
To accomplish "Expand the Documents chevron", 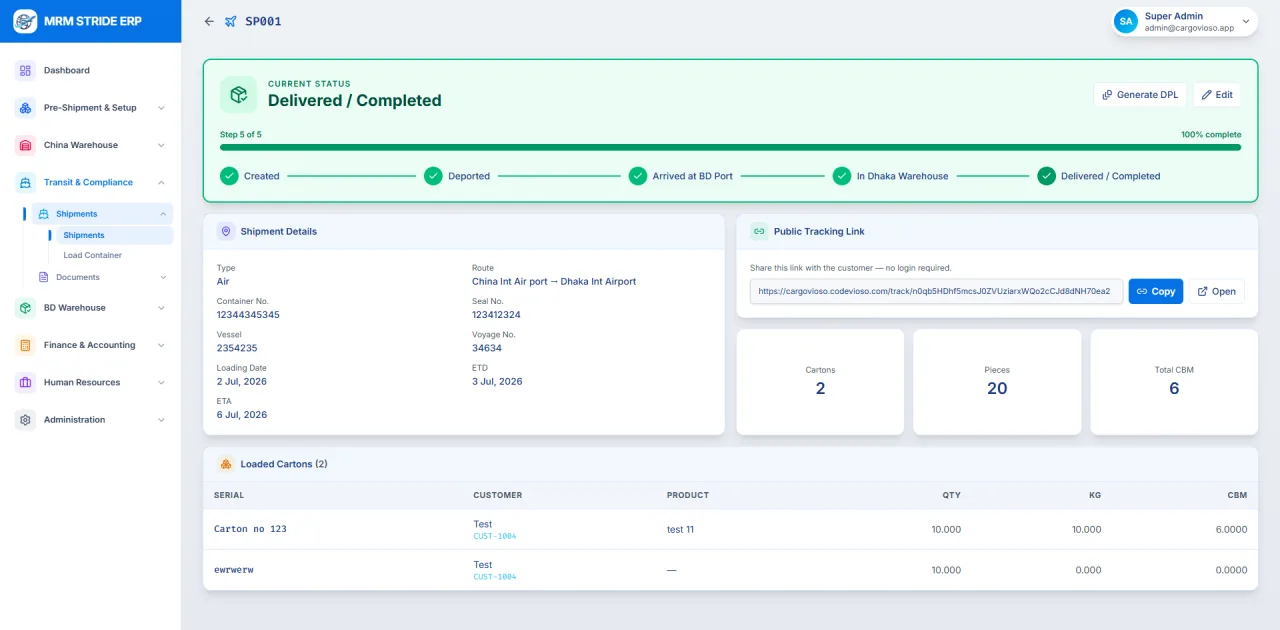I will coord(163,277).
